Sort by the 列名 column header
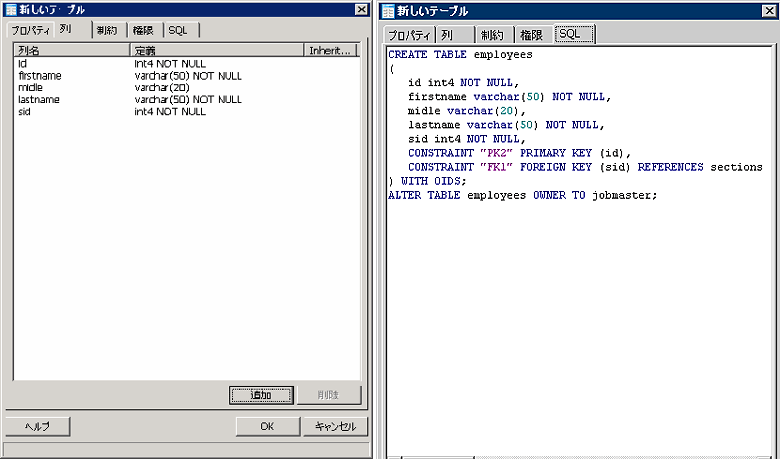Screen dimensions: 780x459 [x=71, y=50]
